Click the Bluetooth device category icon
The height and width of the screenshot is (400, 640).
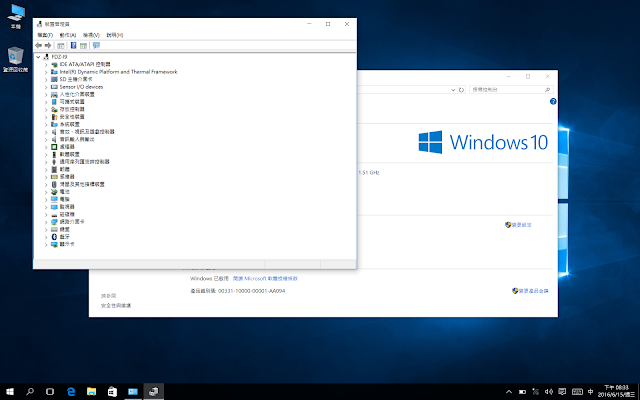click(x=54, y=237)
